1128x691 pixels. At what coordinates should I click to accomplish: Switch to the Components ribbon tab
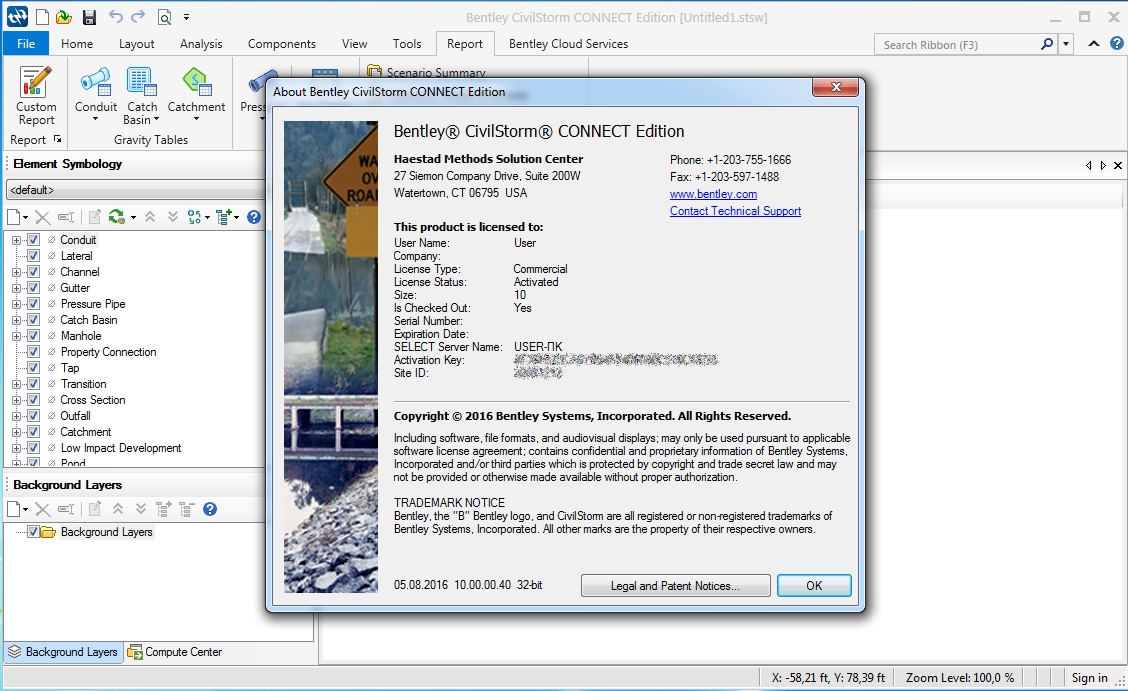coord(281,44)
